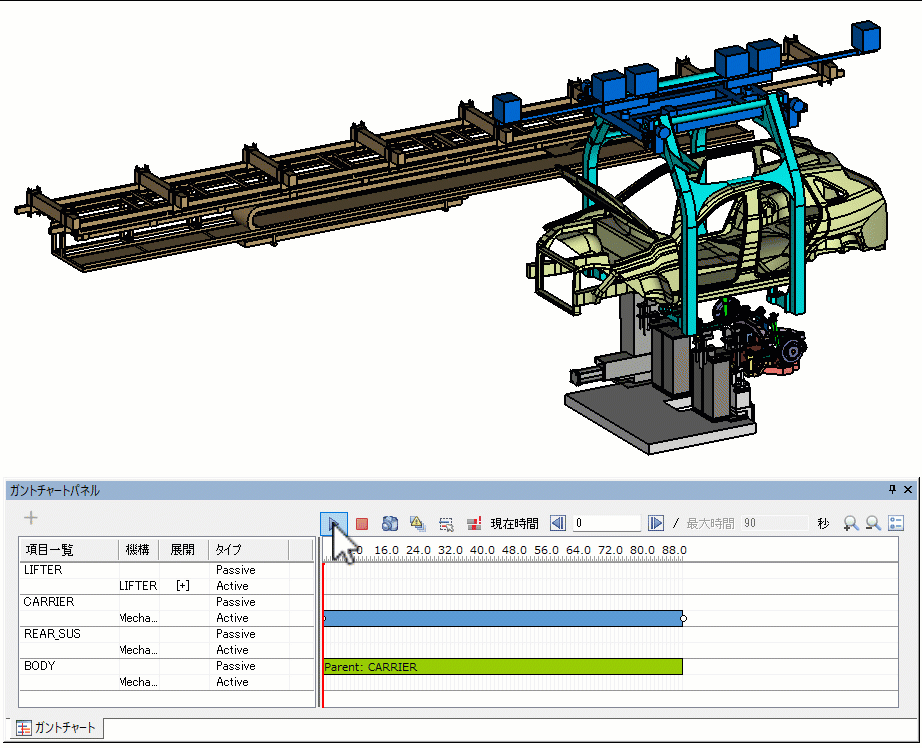Click the blue camera icon beside stop
The width and height of the screenshot is (922, 748).
(x=390, y=523)
